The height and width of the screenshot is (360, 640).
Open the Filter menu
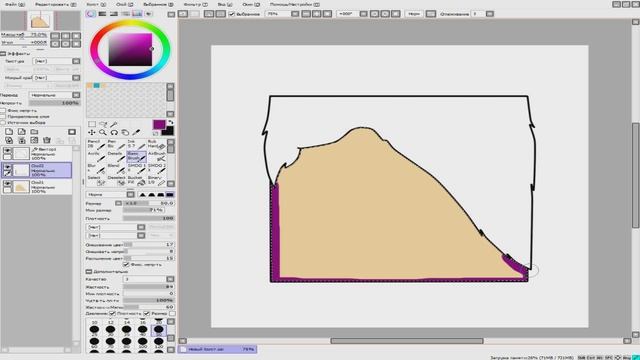point(195,4)
